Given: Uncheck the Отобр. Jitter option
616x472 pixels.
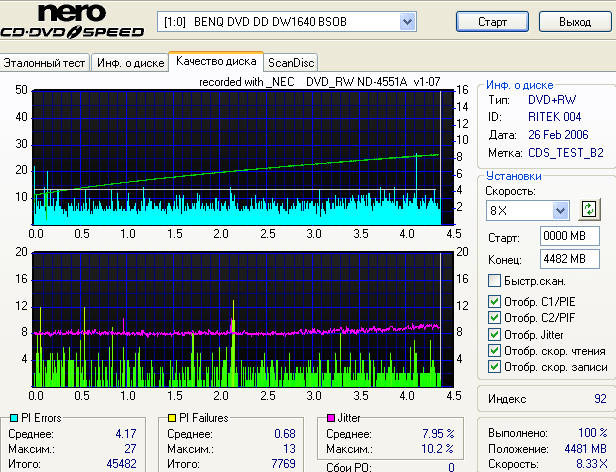Looking at the screenshot, I should tap(494, 335).
